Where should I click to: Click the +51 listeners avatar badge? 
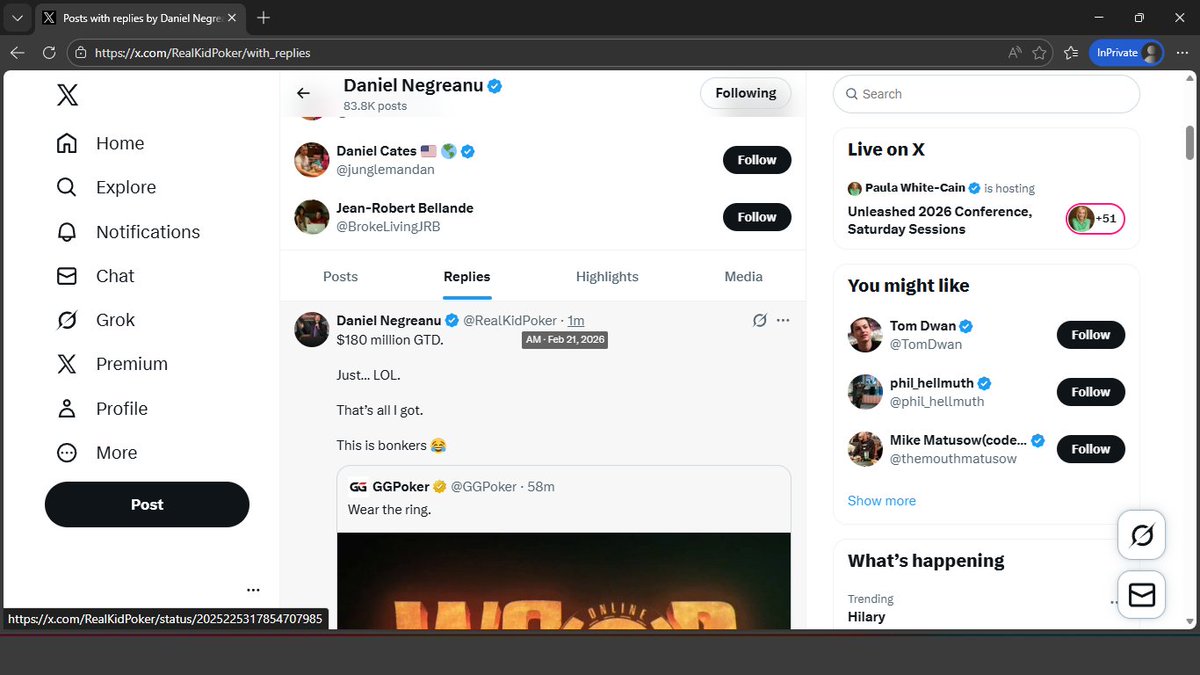1095,218
